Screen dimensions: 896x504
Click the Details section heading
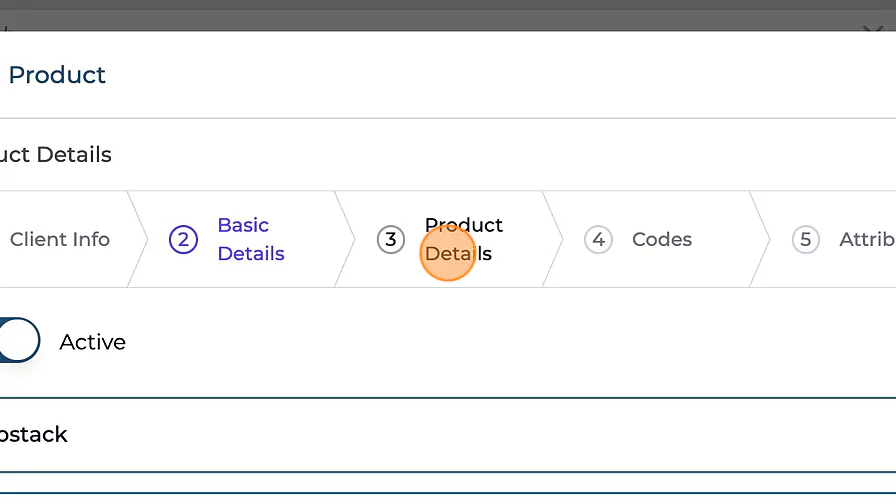[56, 155]
